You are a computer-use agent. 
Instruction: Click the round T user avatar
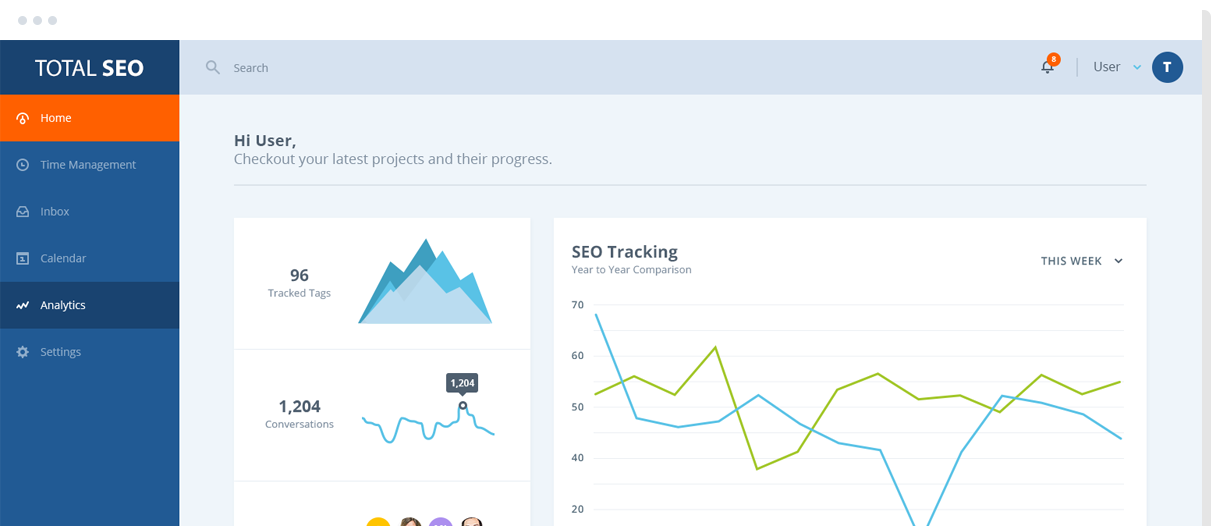click(x=1167, y=67)
